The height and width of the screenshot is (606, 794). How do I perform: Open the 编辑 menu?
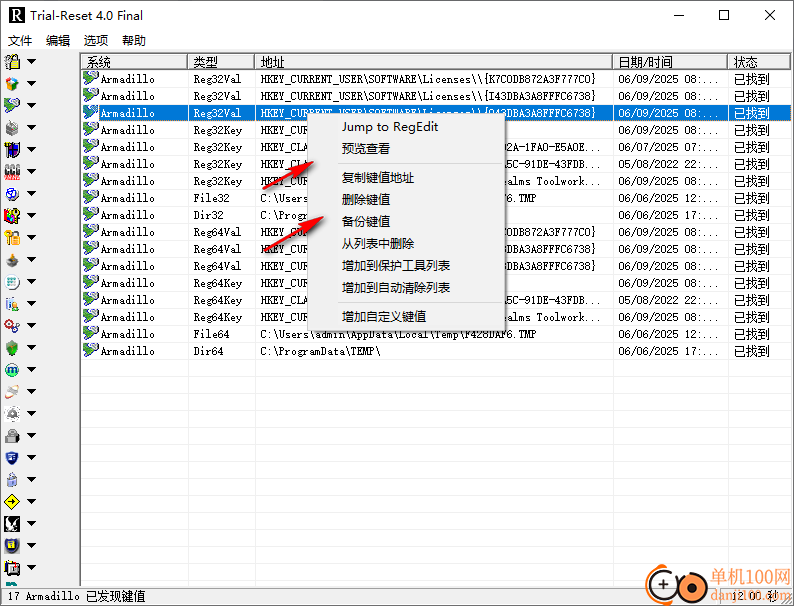58,41
